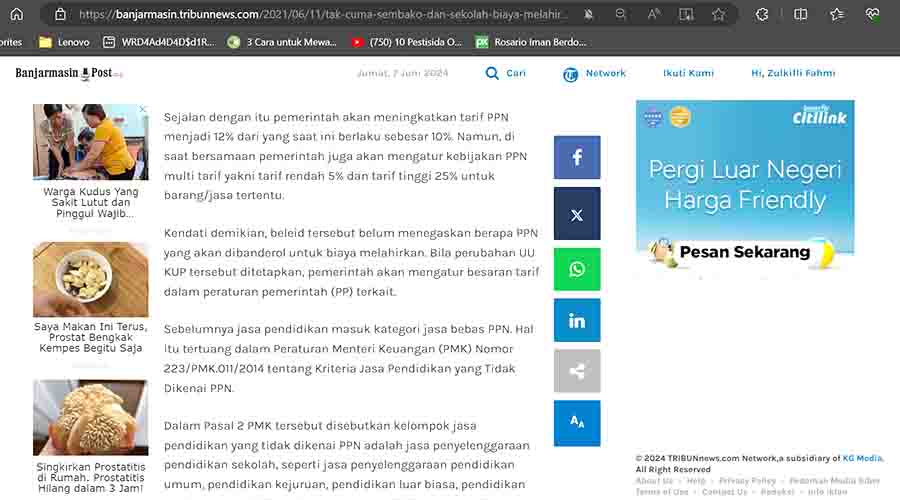Open the Lenovo bookmarks folder
The width and height of the screenshot is (900, 500).
click(x=63, y=42)
